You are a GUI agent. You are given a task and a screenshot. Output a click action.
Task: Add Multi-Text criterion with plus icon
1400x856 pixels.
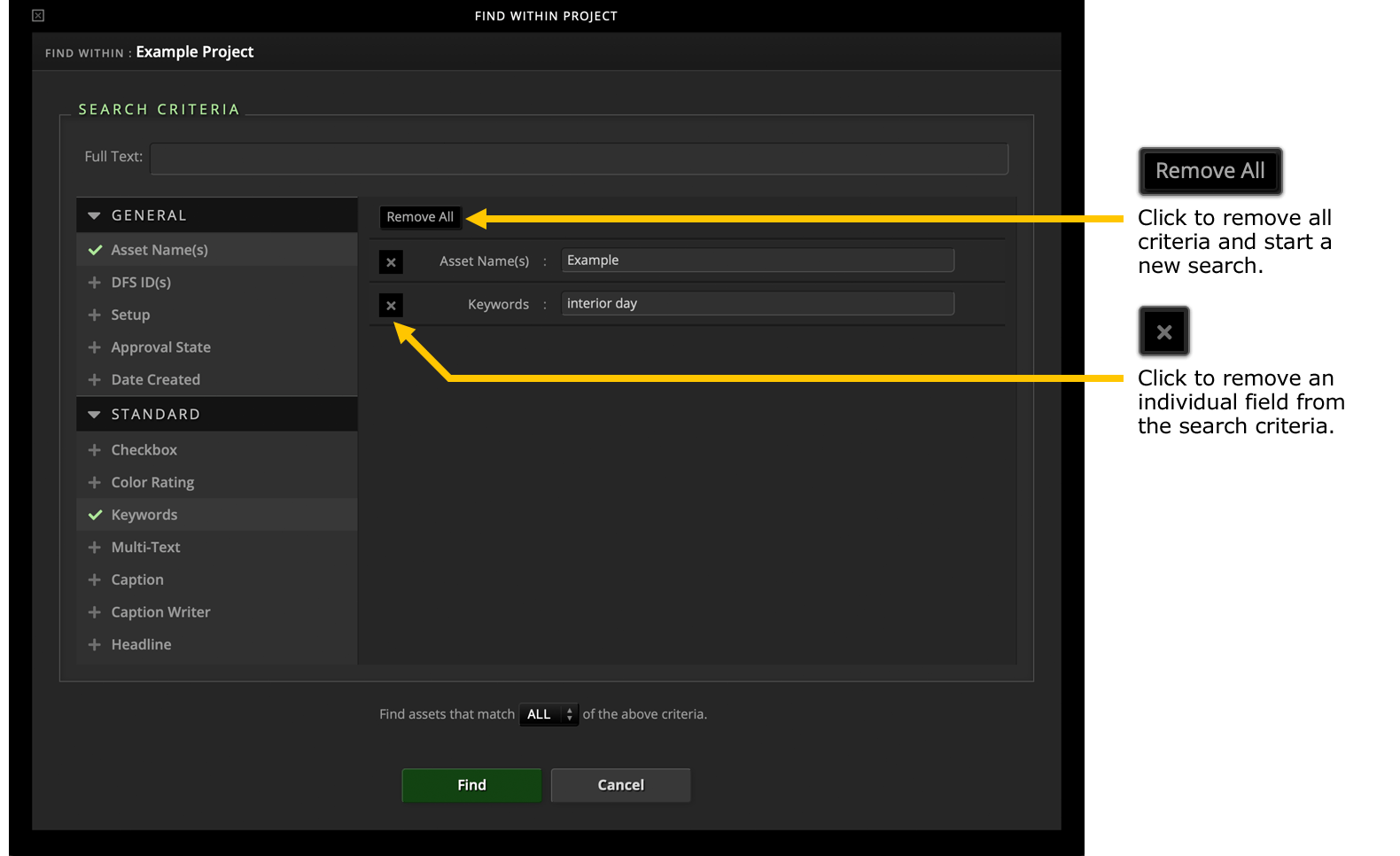pyautogui.click(x=95, y=548)
